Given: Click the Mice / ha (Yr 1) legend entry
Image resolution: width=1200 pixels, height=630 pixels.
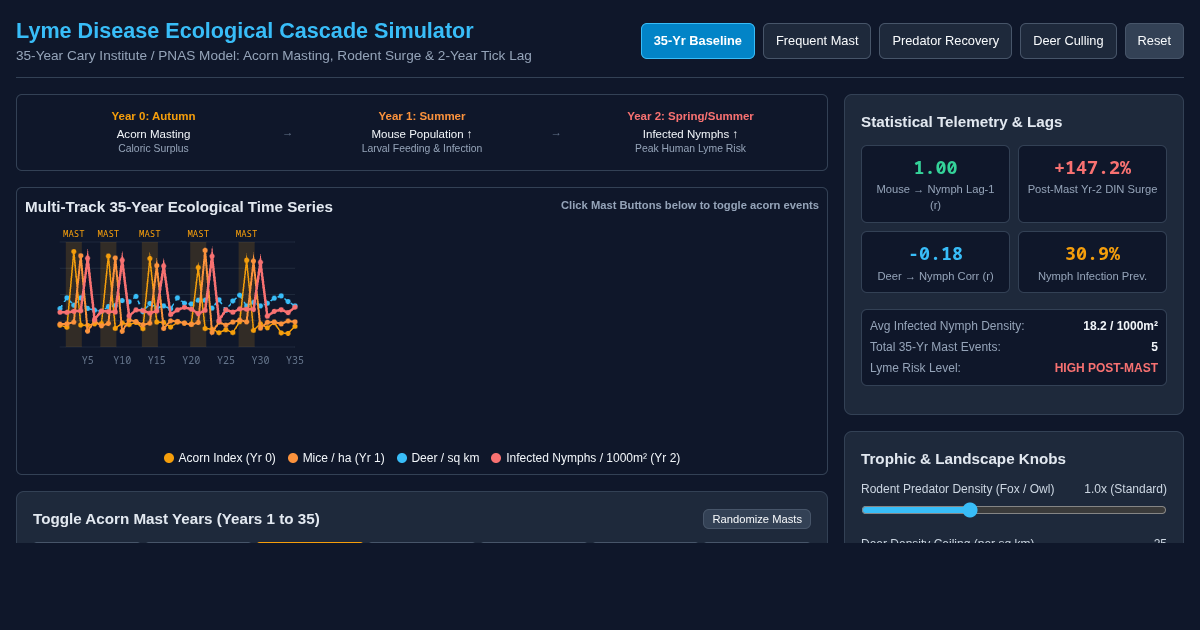Looking at the screenshot, I should tap(336, 458).
